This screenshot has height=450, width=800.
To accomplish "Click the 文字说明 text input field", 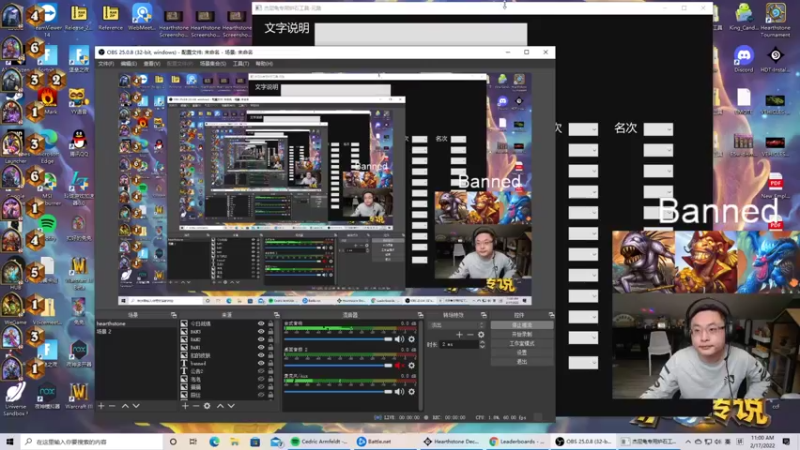I will point(421,34).
